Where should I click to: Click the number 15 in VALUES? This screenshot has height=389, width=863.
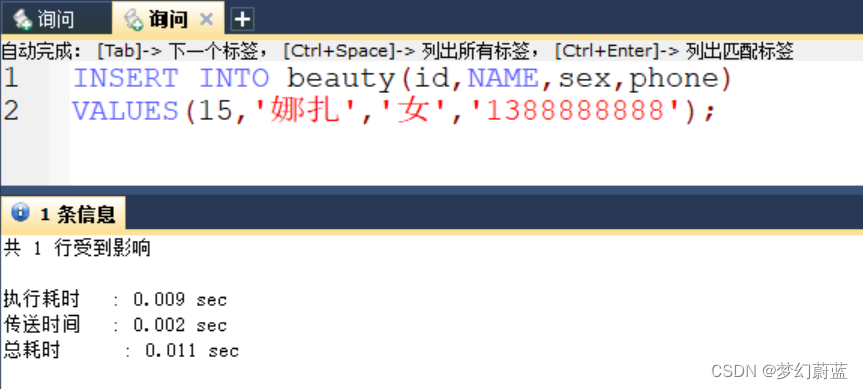[217, 112]
